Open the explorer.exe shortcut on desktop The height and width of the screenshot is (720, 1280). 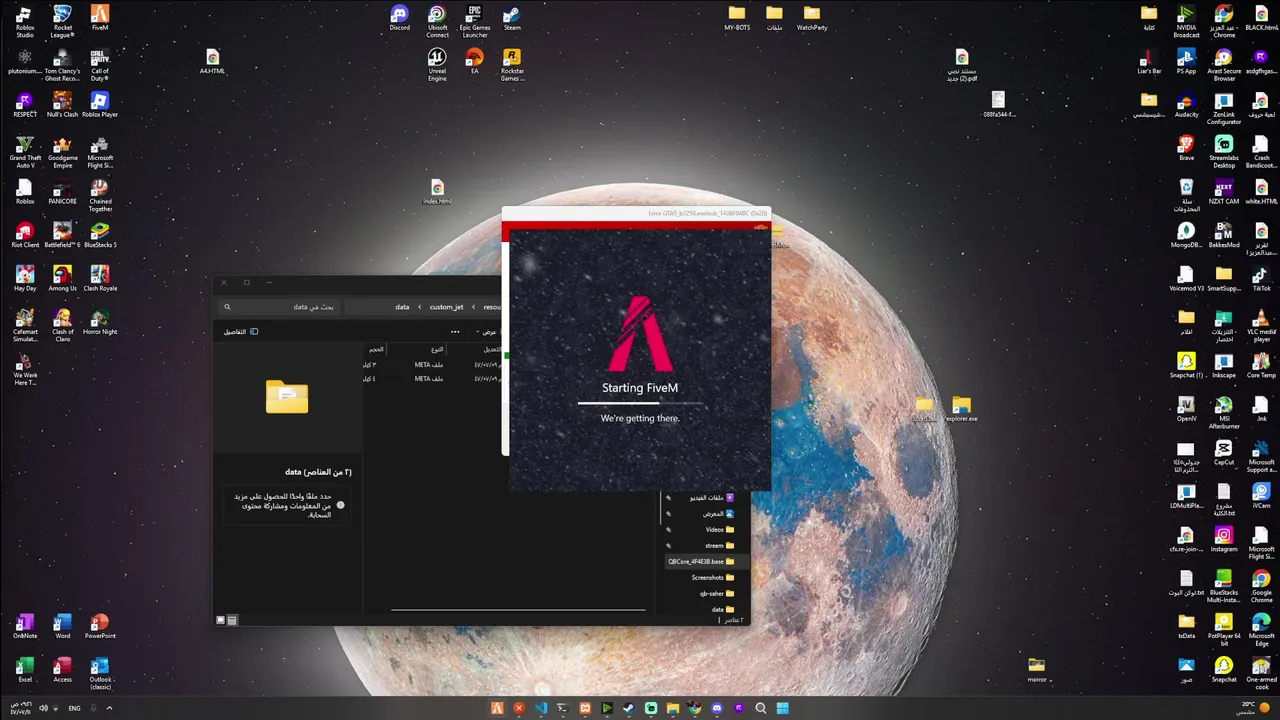pos(961,409)
